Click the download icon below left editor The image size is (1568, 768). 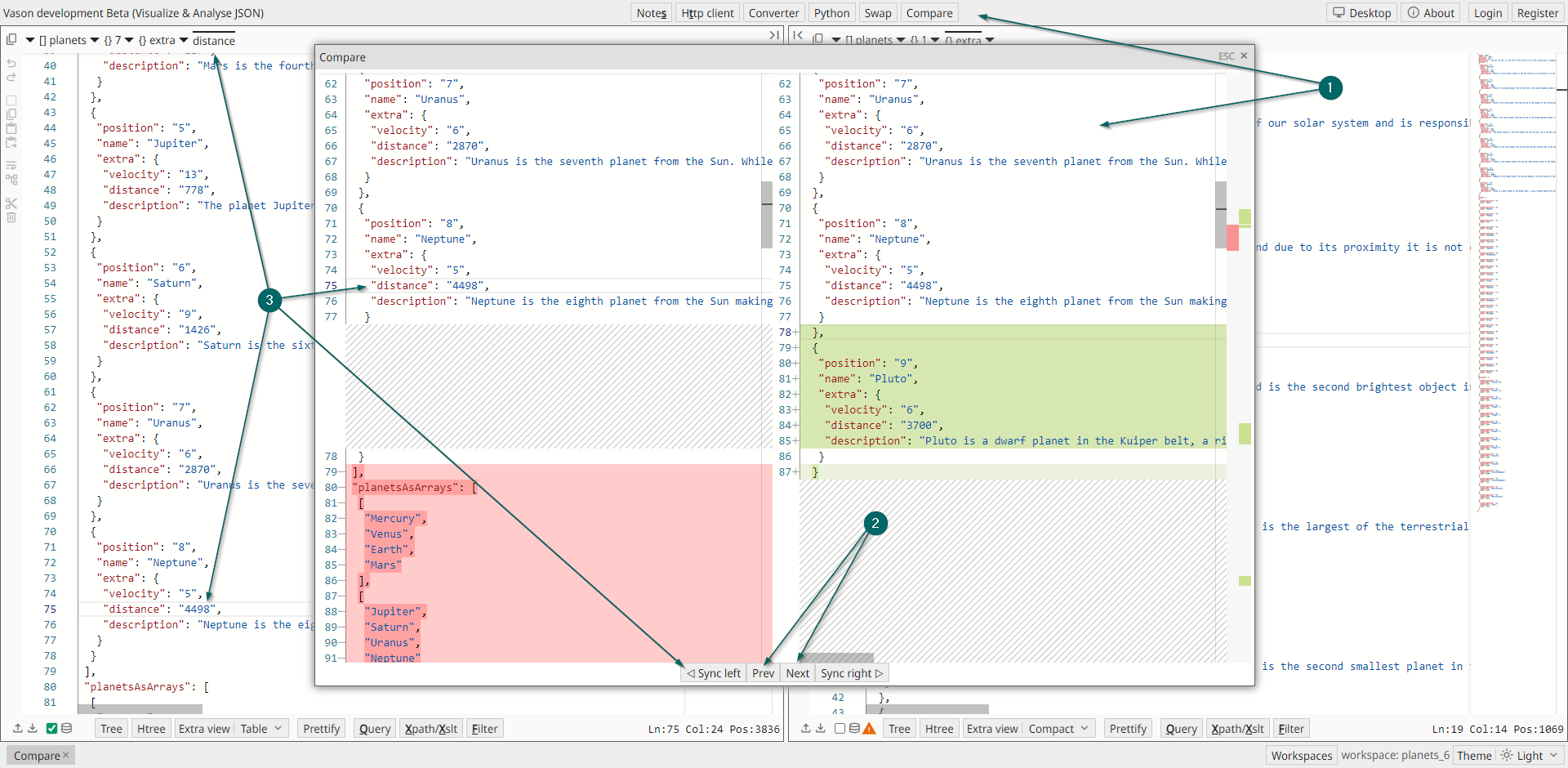click(33, 728)
